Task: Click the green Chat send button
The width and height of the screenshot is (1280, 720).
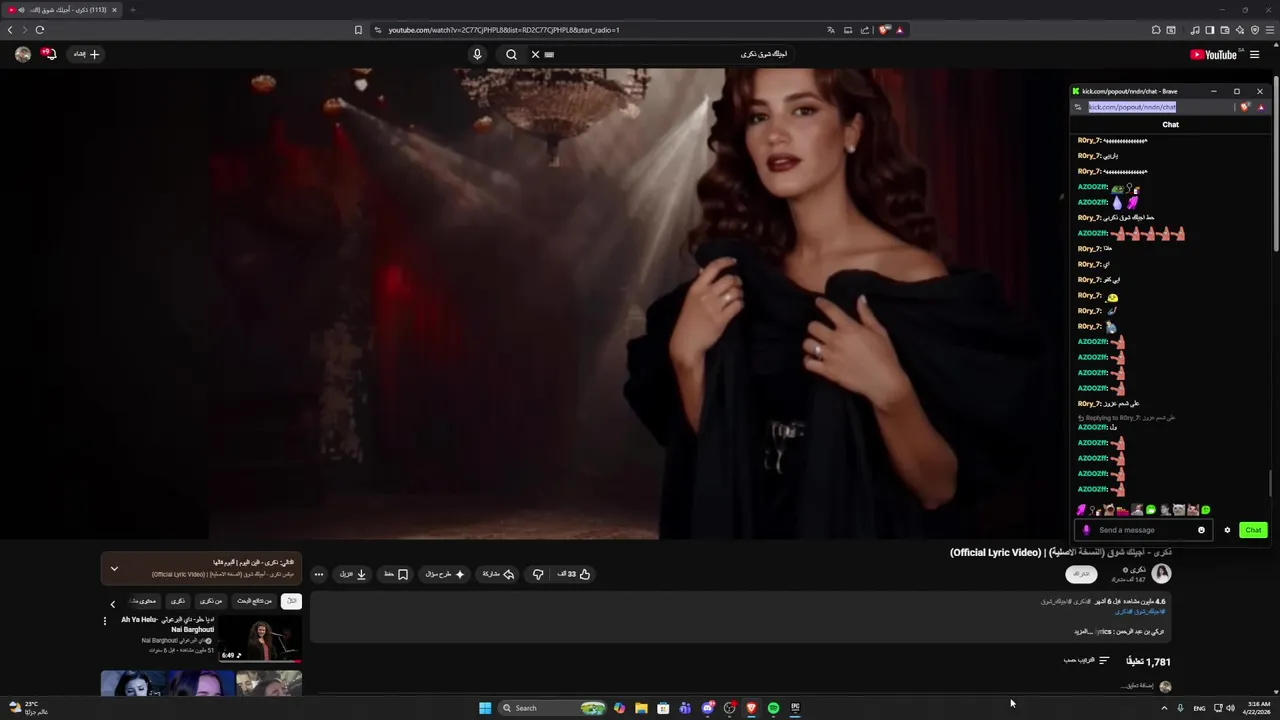Action: pyautogui.click(x=1253, y=530)
